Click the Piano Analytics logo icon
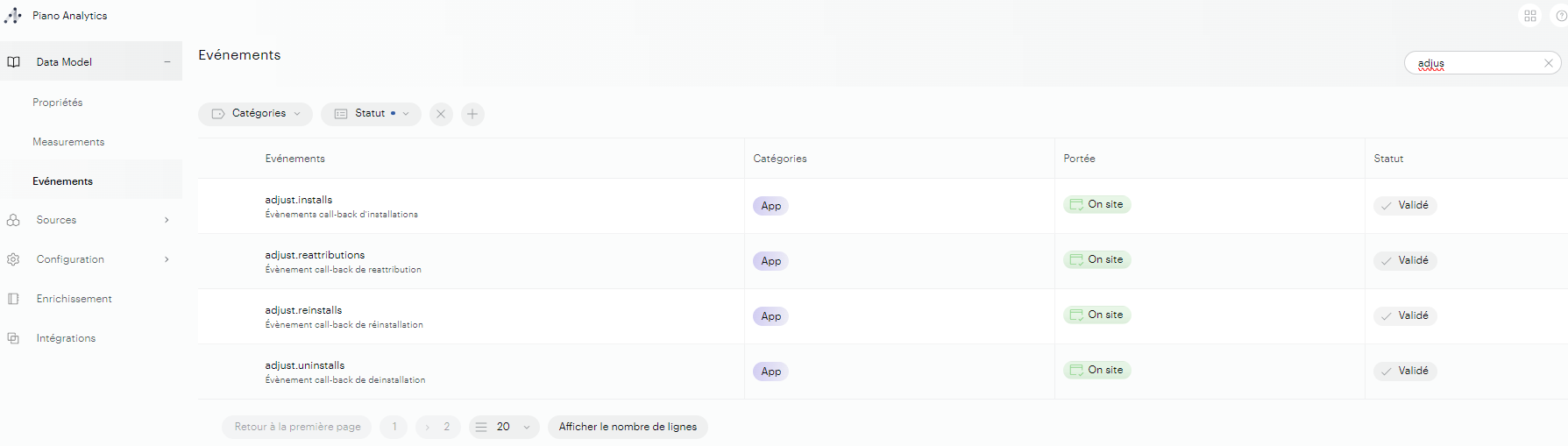Viewport: 1568px width, 446px height. pos(13,16)
